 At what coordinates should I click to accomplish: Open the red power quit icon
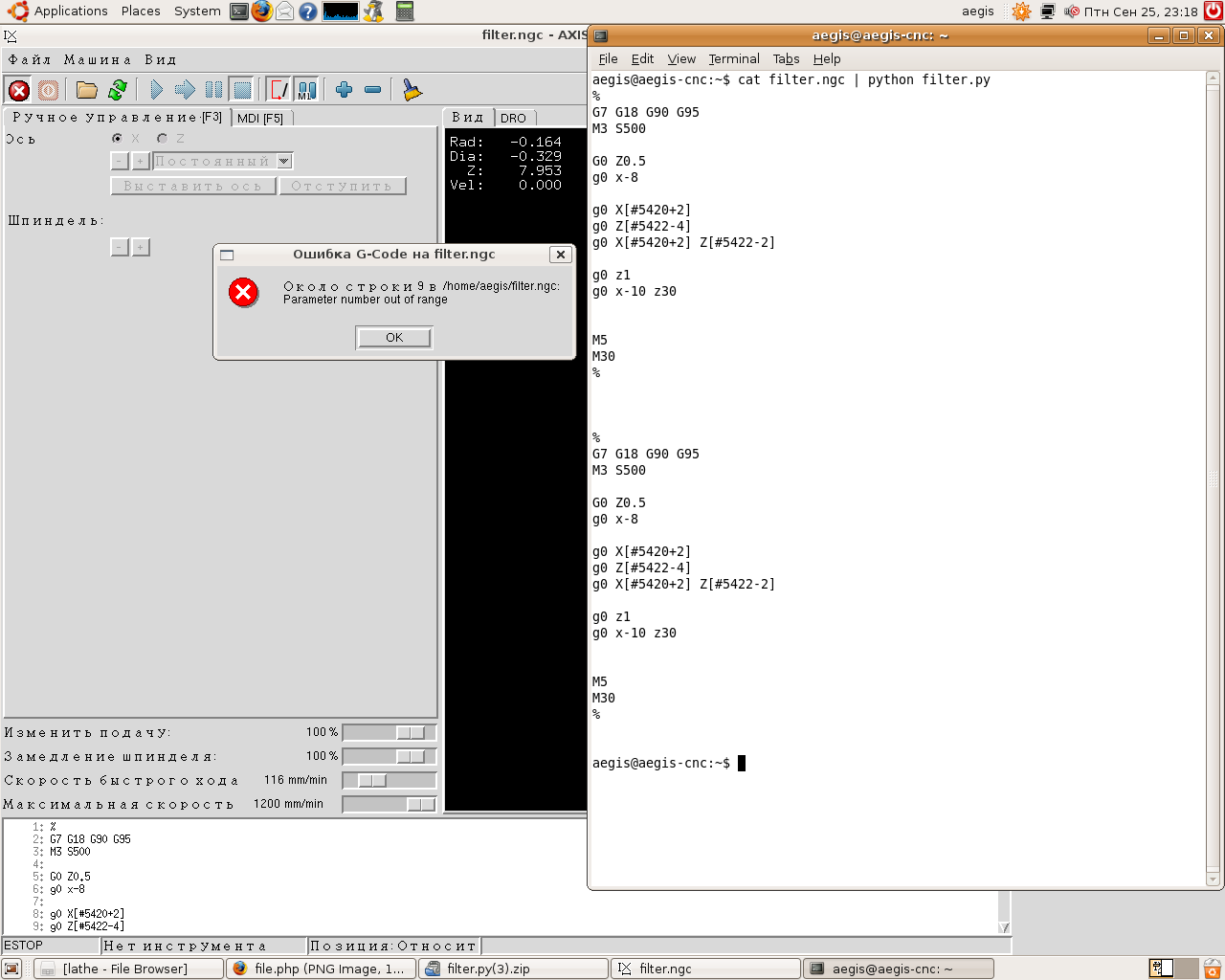1214,11
